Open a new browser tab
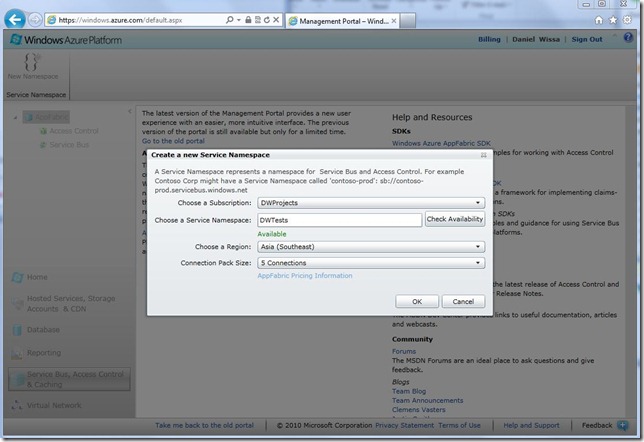This screenshot has height=442, width=644. 407,21
